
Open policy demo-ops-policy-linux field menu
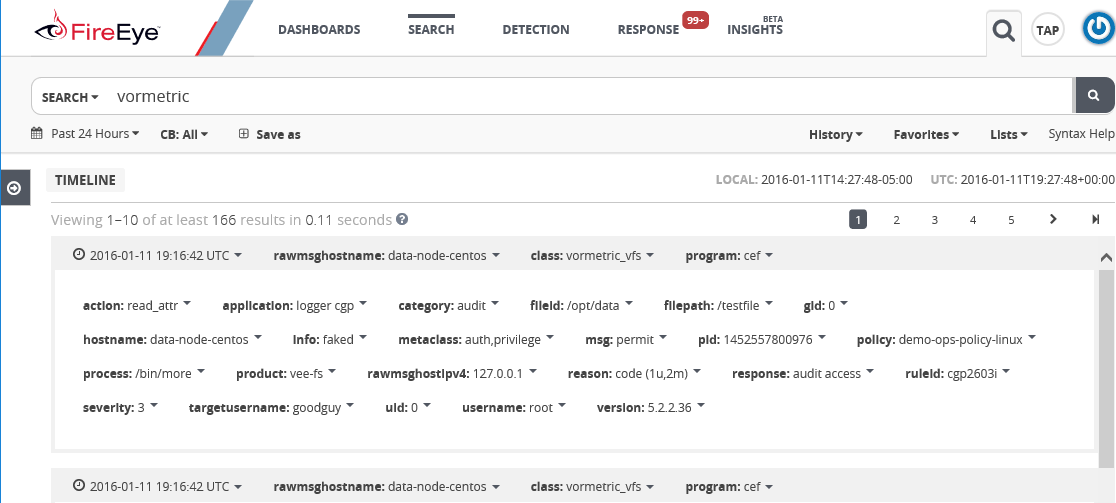947,339
